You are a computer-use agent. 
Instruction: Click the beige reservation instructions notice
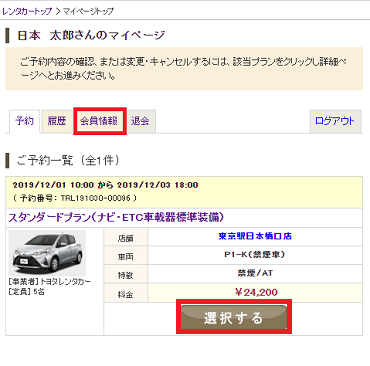(184, 69)
